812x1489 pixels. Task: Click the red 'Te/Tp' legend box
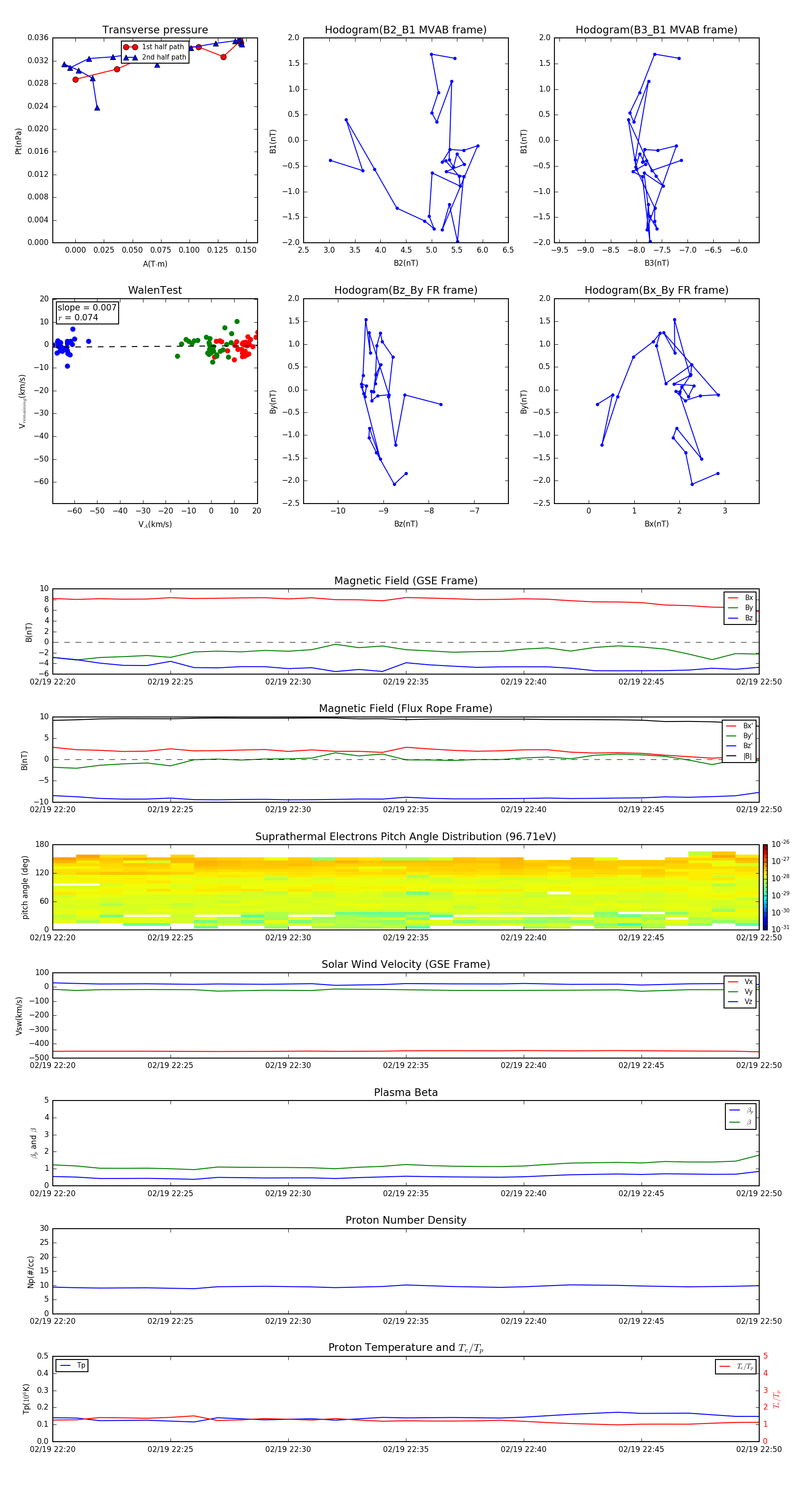(736, 1367)
